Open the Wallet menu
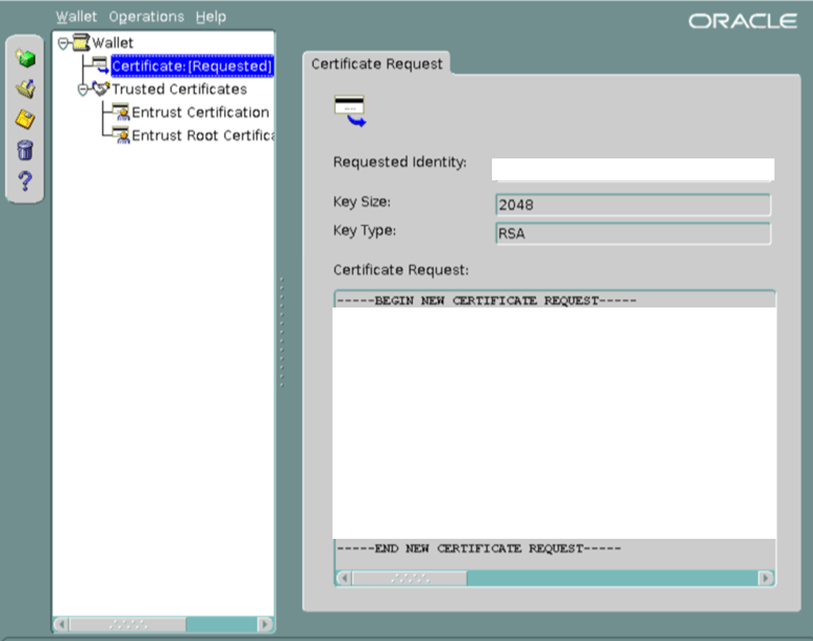The width and height of the screenshot is (813, 641). coord(76,17)
